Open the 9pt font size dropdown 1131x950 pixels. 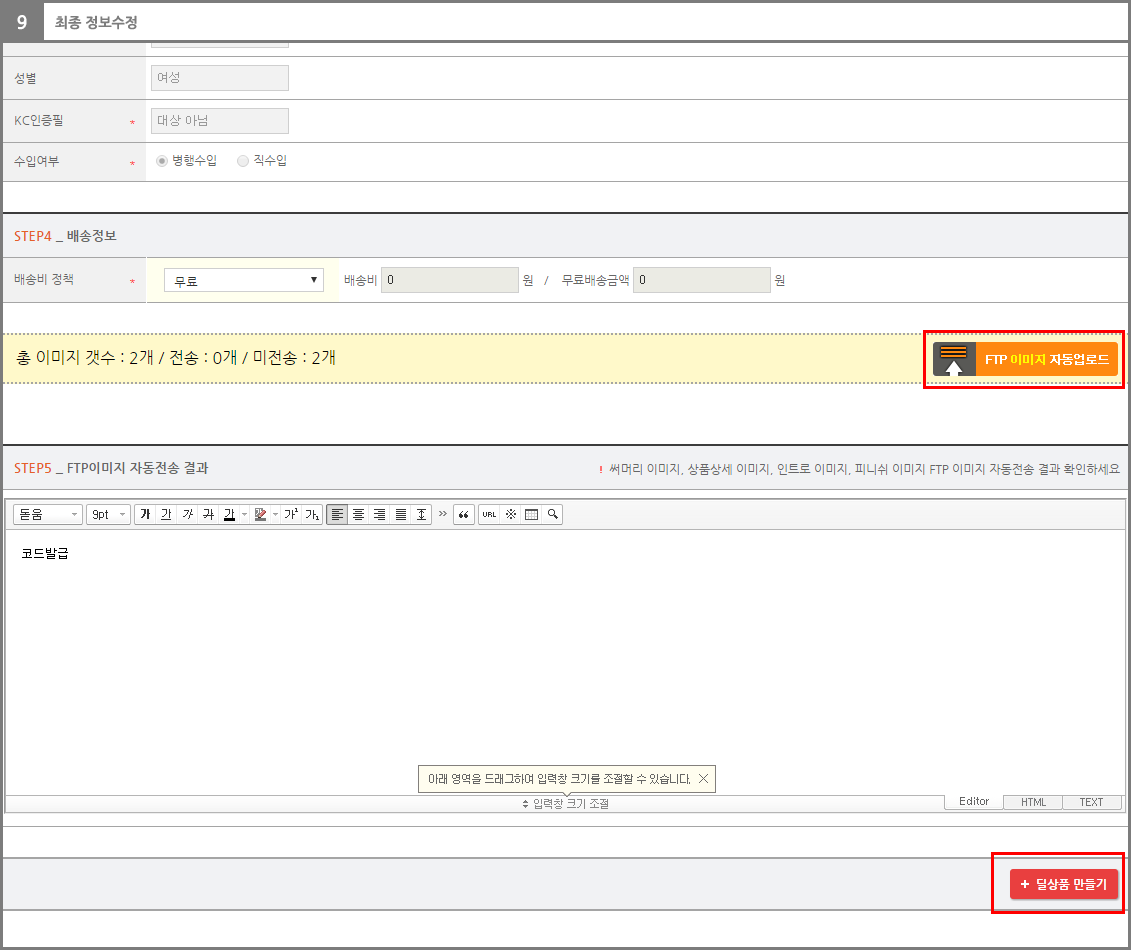click(x=108, y=514)
